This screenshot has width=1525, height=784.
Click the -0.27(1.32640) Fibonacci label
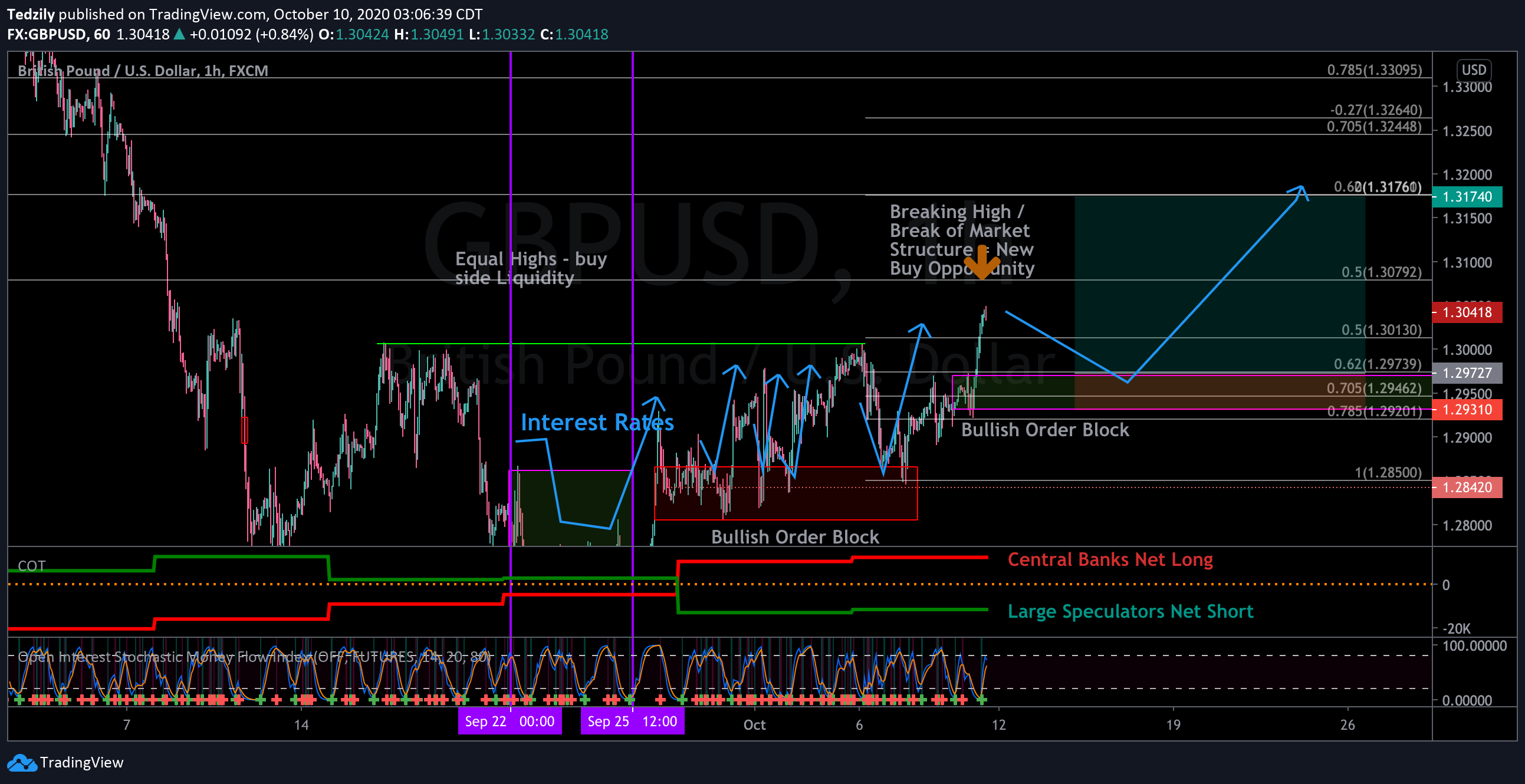[x=1376, y=110]
